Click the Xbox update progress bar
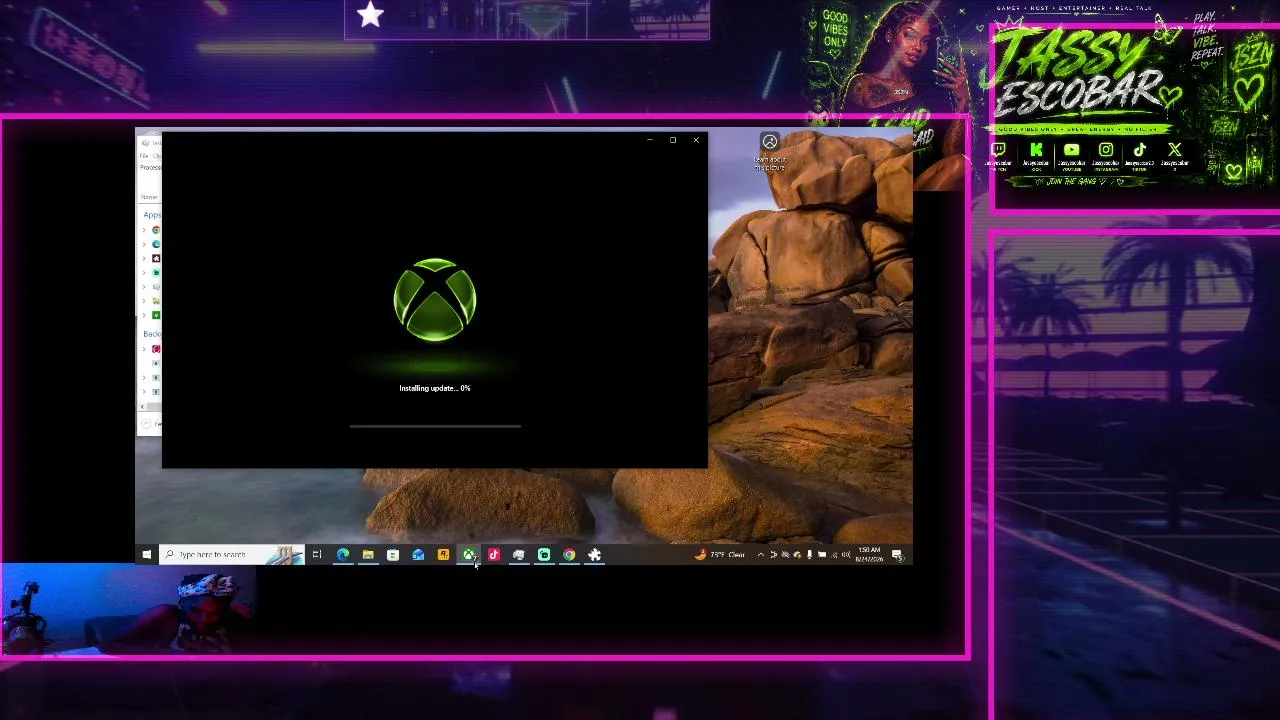1280x720 pixels. click(x=435, y=426)
